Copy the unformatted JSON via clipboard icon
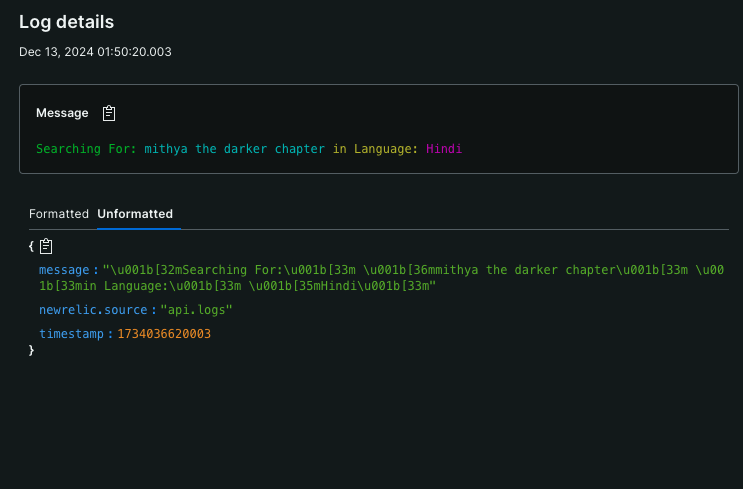 click(x=46, y=246)
